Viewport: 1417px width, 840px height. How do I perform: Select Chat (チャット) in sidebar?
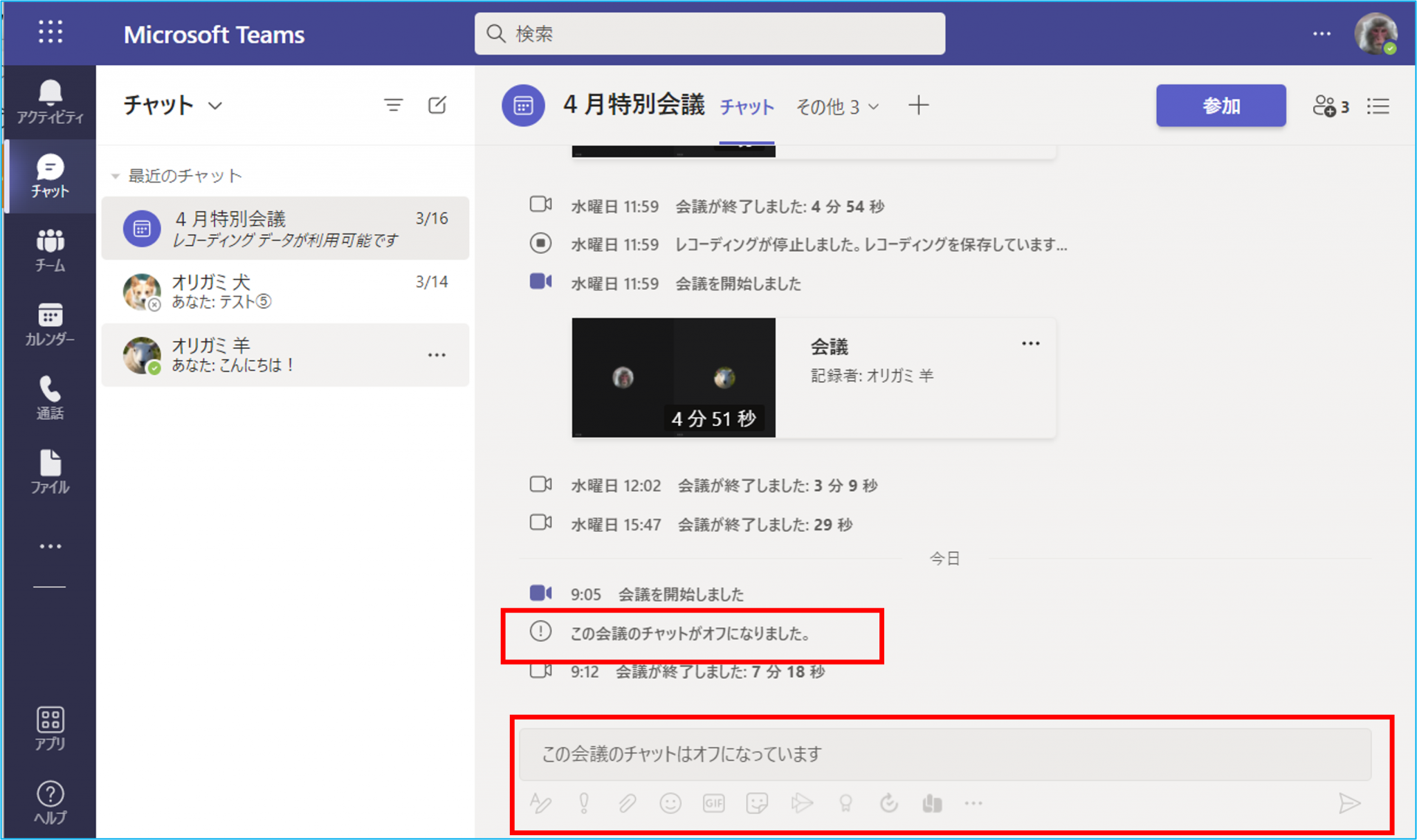coord(50,176)
